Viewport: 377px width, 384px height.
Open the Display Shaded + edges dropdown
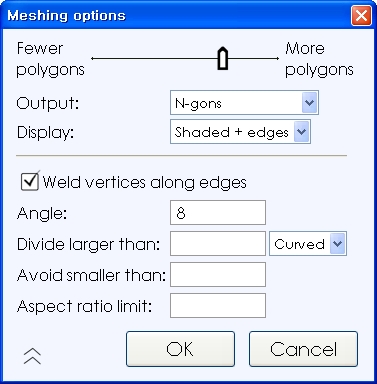click(240, 132)
